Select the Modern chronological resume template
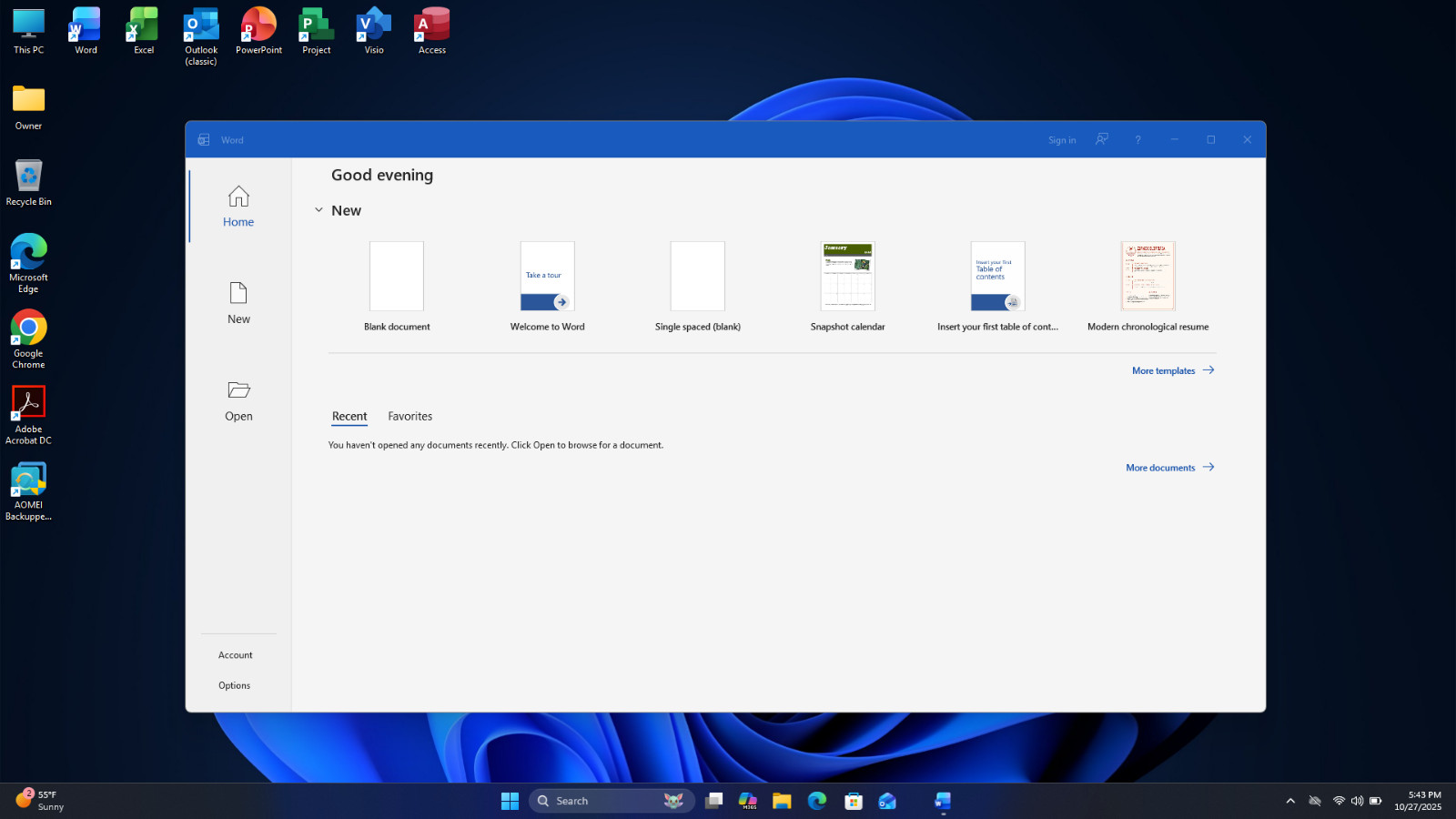This screenshot has width=1456, height=819. coord(1148,286)
